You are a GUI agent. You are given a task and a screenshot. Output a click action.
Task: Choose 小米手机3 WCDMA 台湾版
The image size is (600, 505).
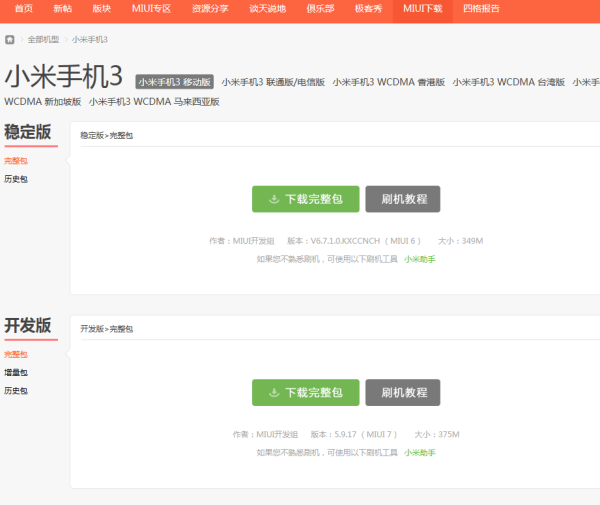(509, 82)
